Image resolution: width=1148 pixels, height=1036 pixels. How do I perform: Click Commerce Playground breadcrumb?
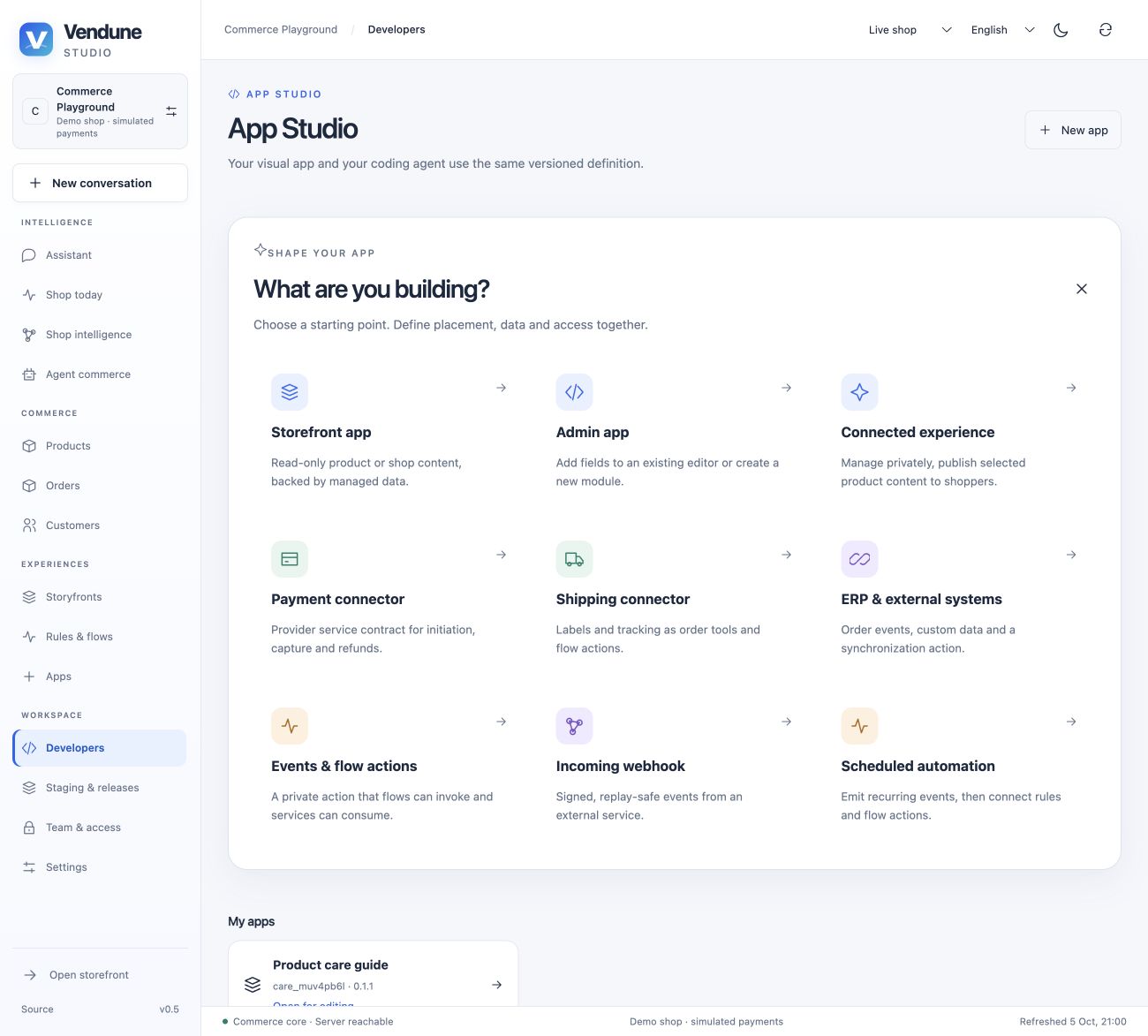(281, 30)
